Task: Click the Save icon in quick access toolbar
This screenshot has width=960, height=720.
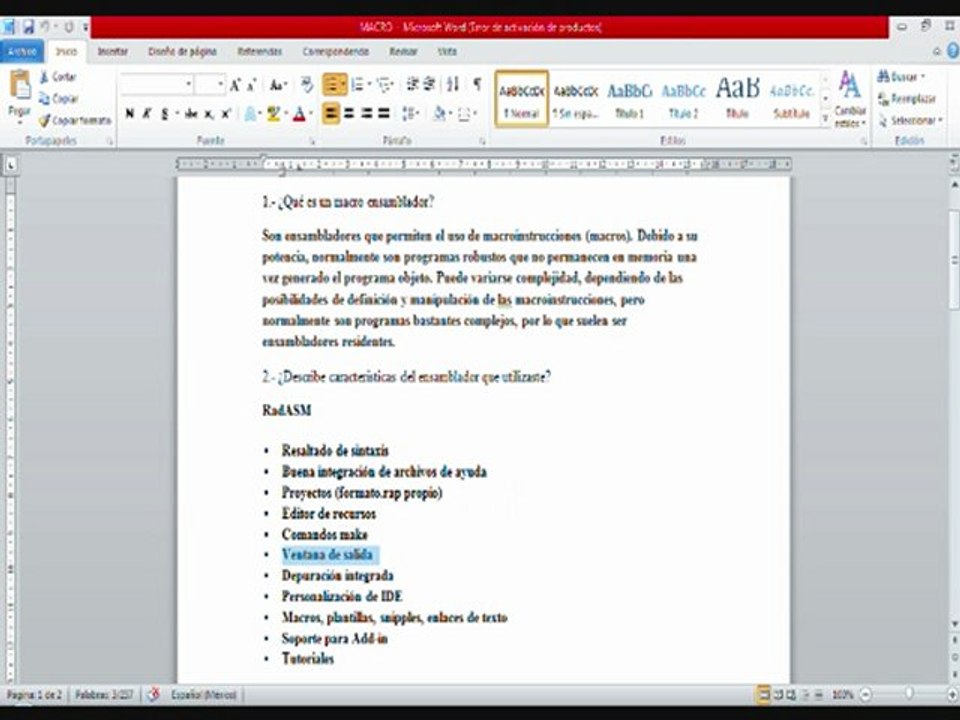Action: (x=28, y=27)
